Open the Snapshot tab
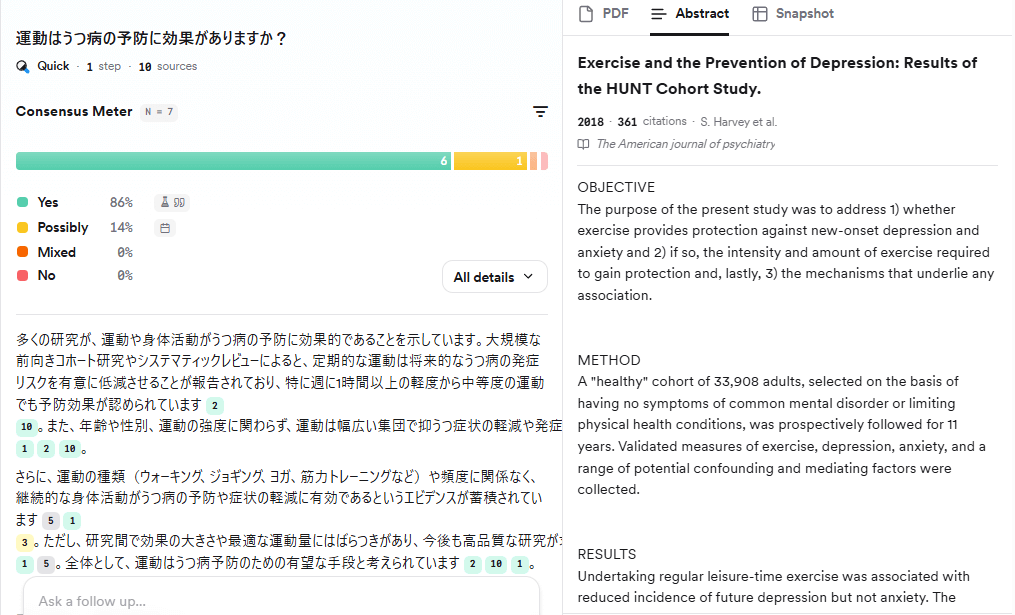 pos(793,14)
